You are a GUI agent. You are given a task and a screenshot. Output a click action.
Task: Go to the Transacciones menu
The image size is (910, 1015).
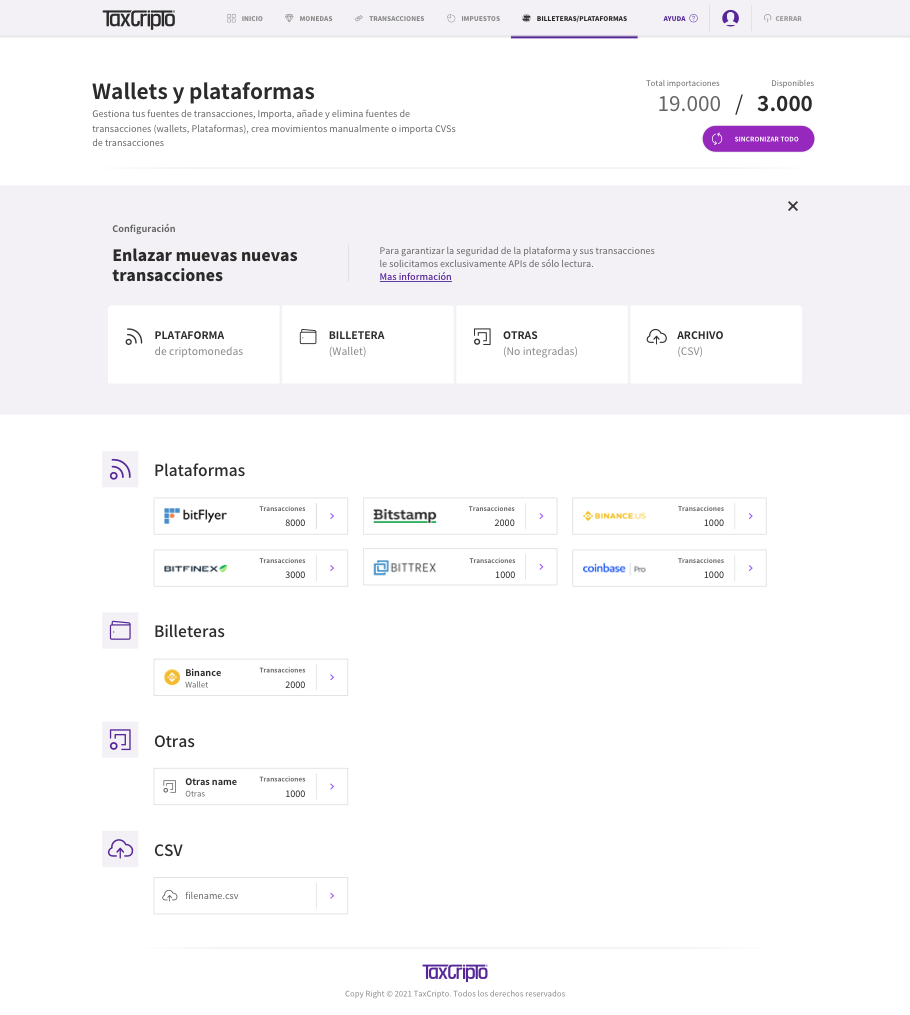389,18
